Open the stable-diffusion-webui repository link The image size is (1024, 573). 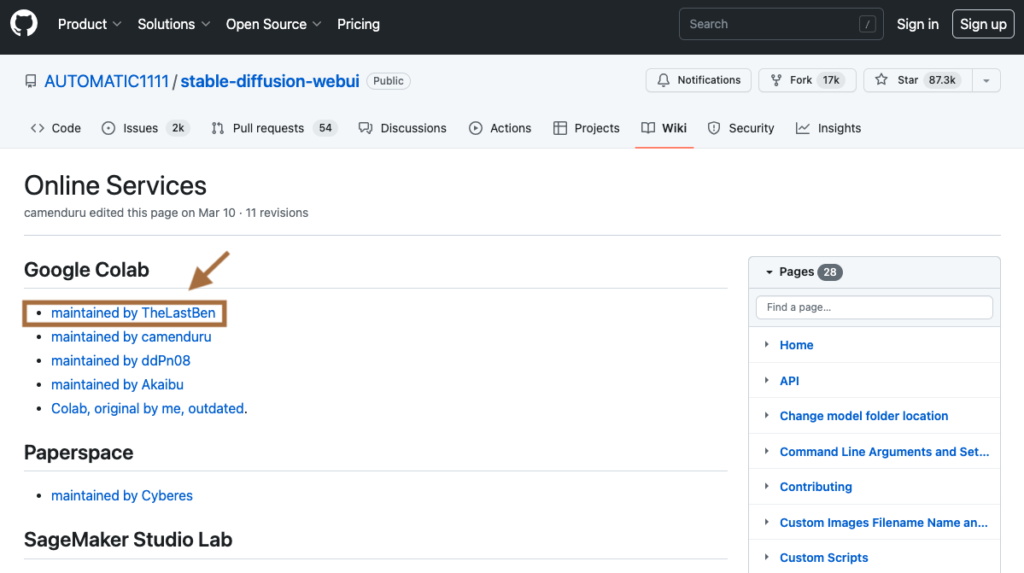270,81
